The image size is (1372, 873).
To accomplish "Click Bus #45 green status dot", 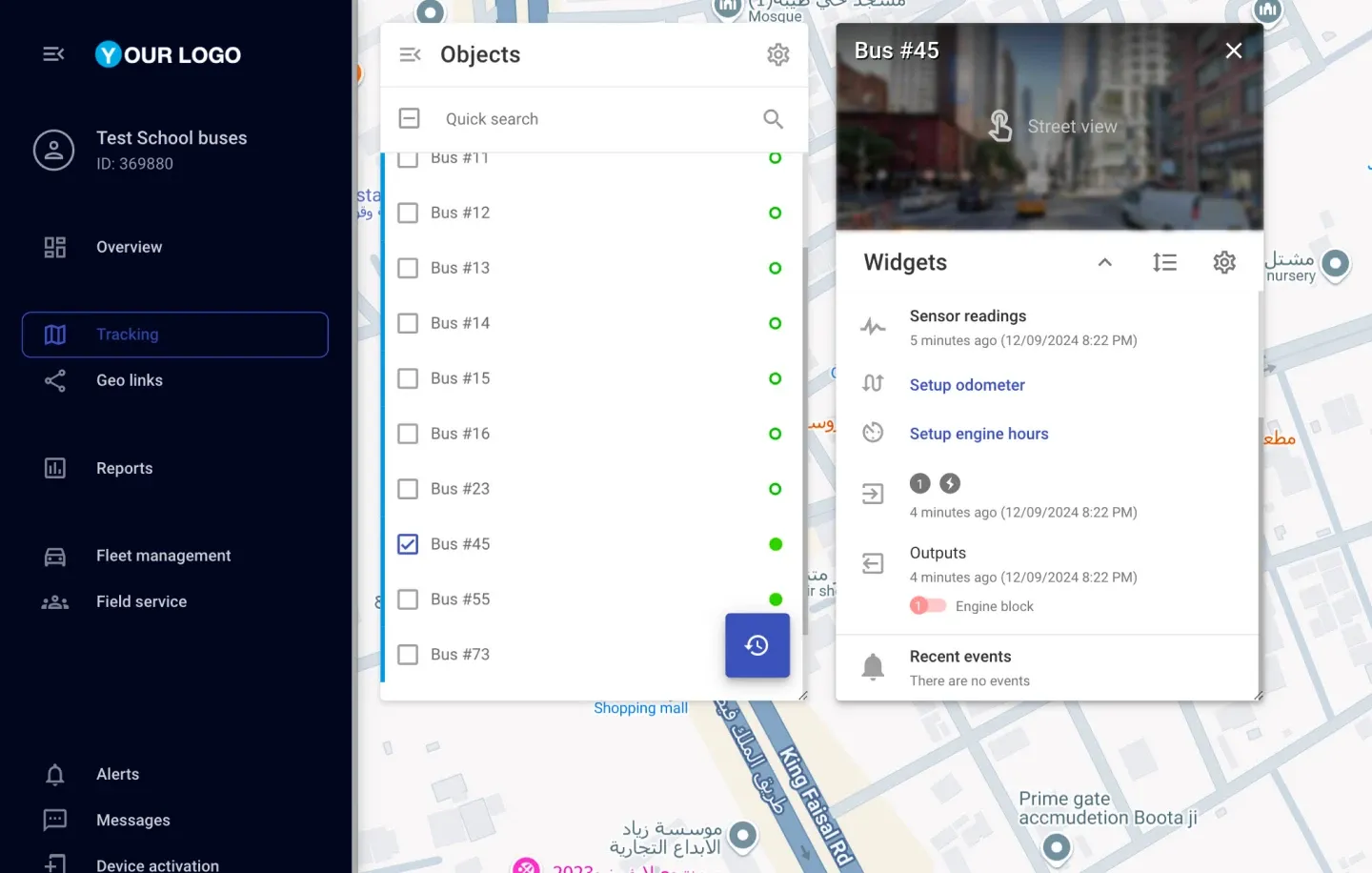I will [x=776, y=544].
